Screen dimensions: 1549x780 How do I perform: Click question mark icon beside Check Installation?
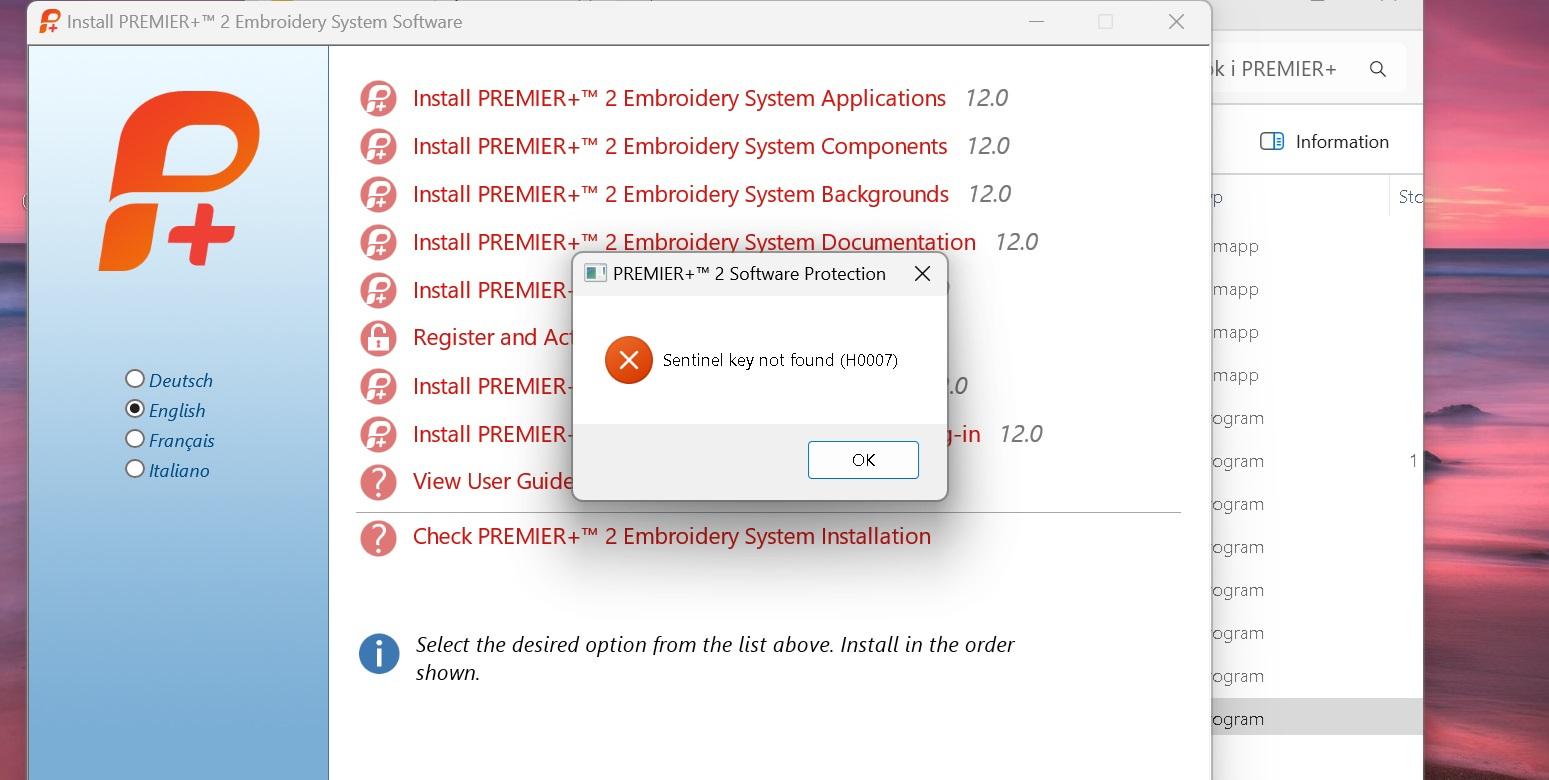click(x=378, y=538)
